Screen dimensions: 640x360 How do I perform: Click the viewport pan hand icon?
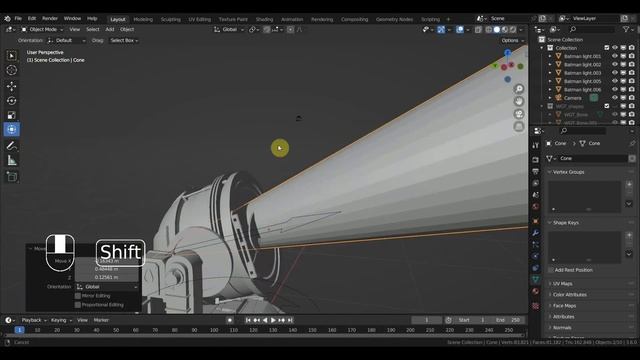tap(519, 101)
